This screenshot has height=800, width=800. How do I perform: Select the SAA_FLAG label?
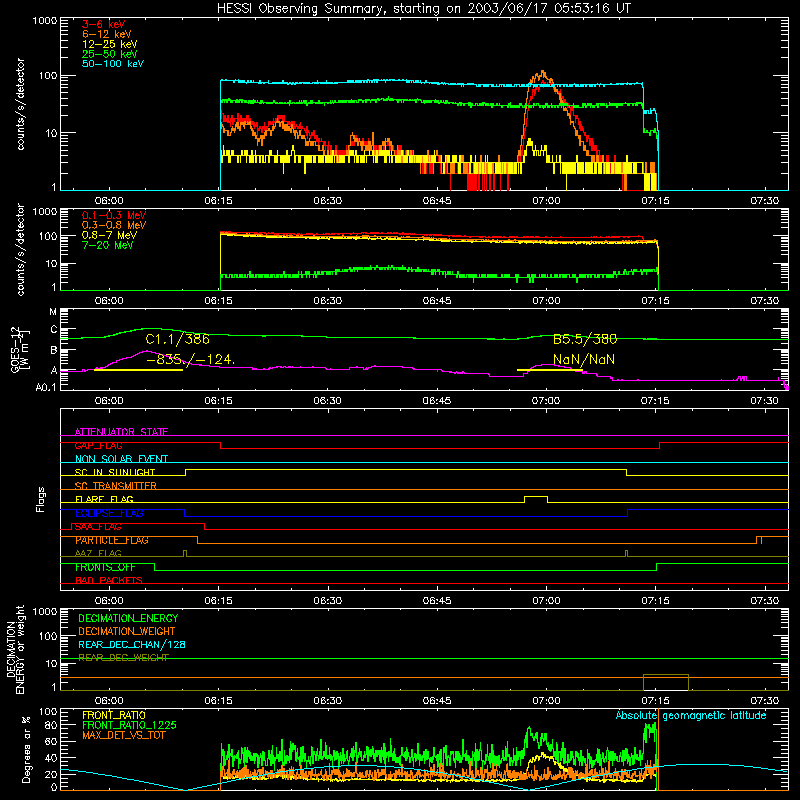(98, 527)
